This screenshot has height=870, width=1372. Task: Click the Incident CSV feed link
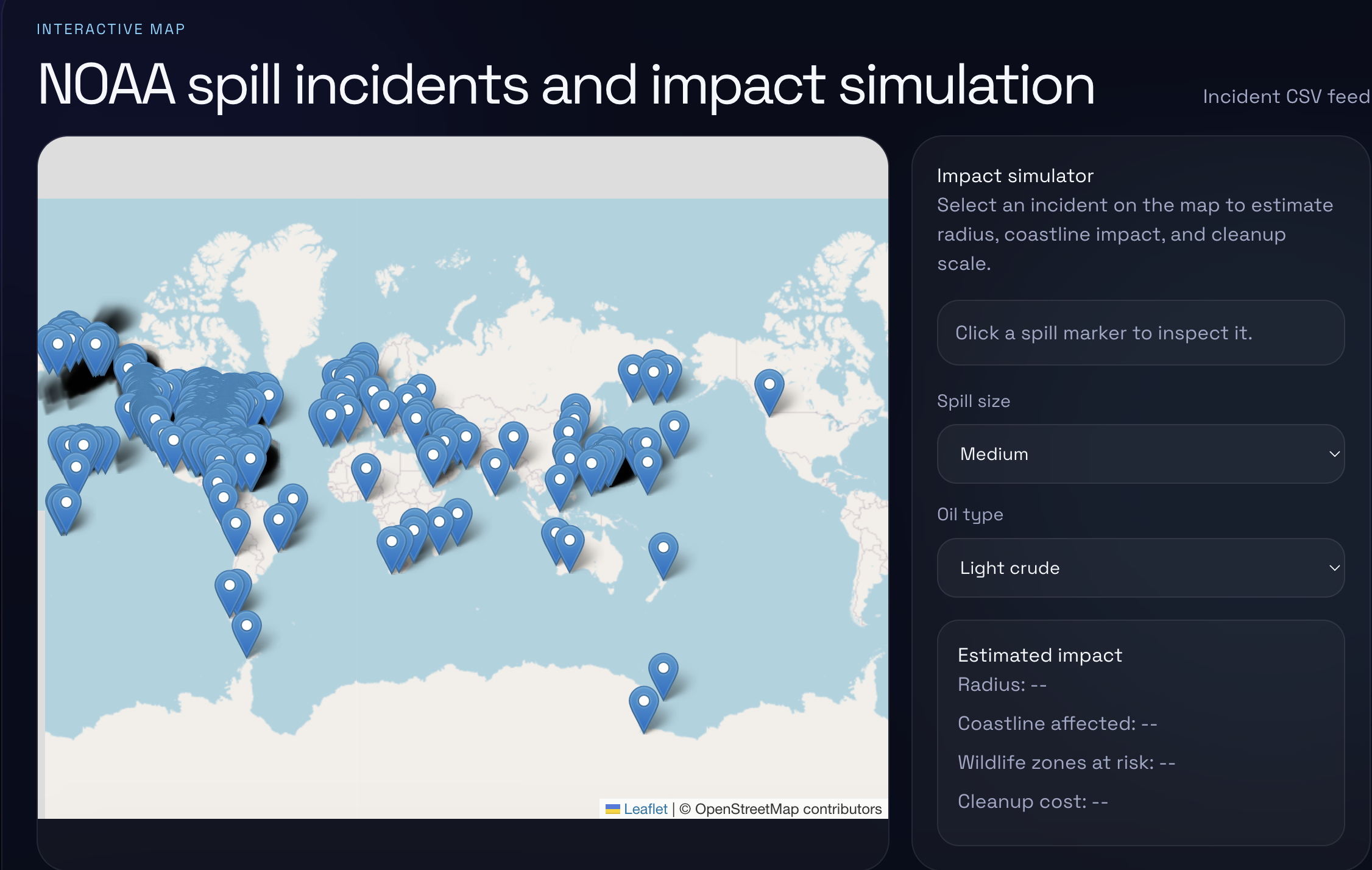coord(1285,96)
